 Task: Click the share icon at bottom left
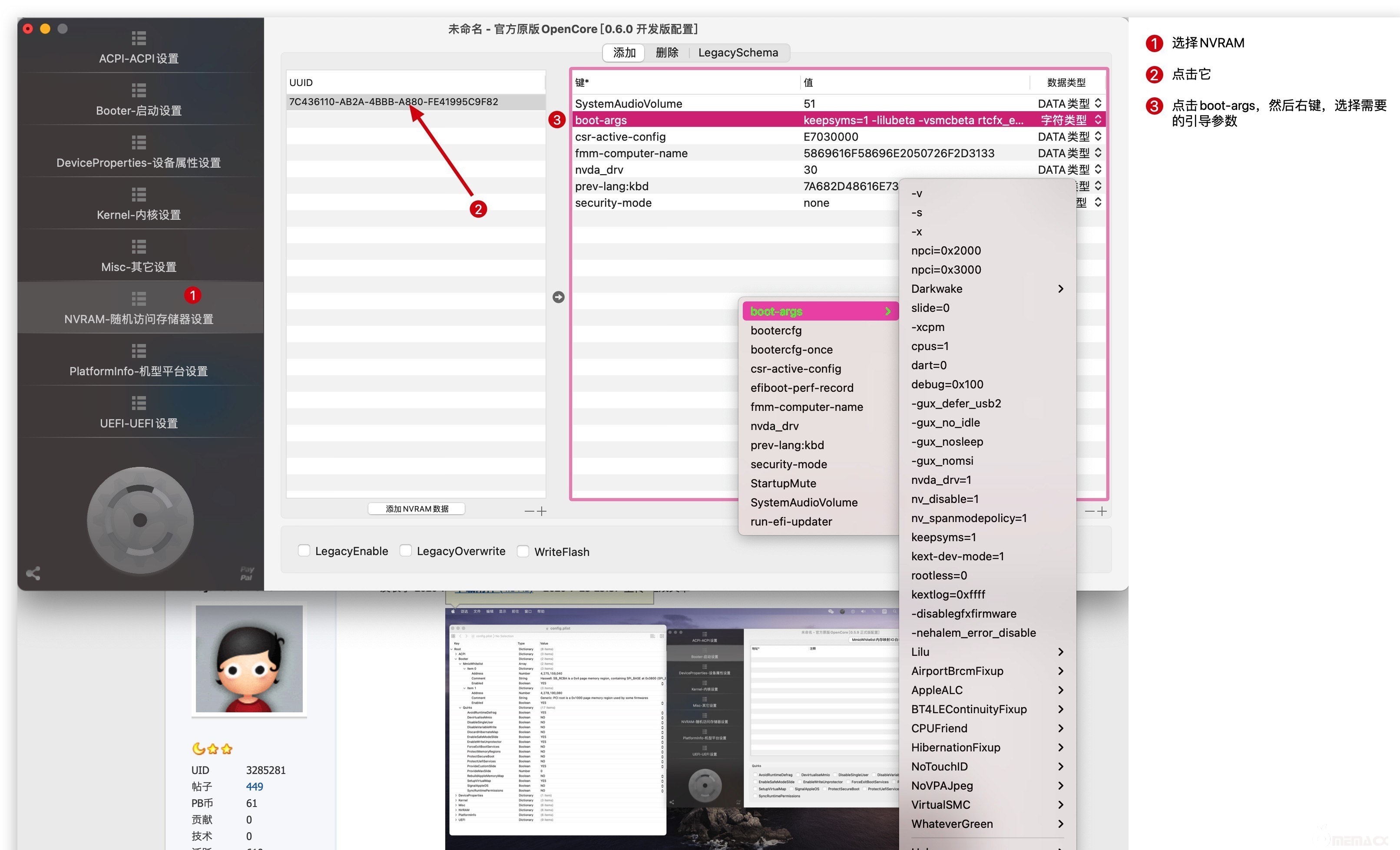point(33,573)
